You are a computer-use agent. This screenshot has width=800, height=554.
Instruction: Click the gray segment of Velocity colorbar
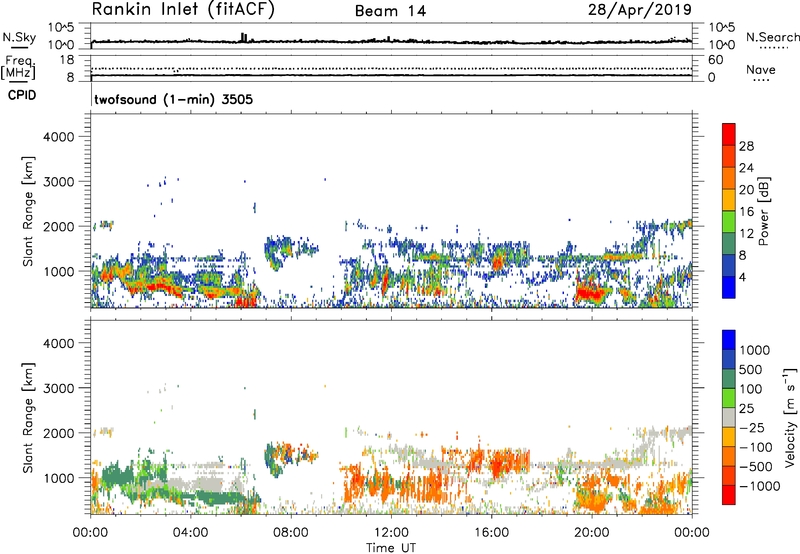(729, 417)
